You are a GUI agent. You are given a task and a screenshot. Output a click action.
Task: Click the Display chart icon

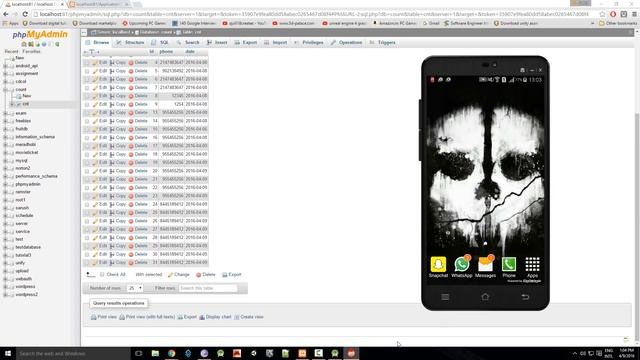pos(202,317)
